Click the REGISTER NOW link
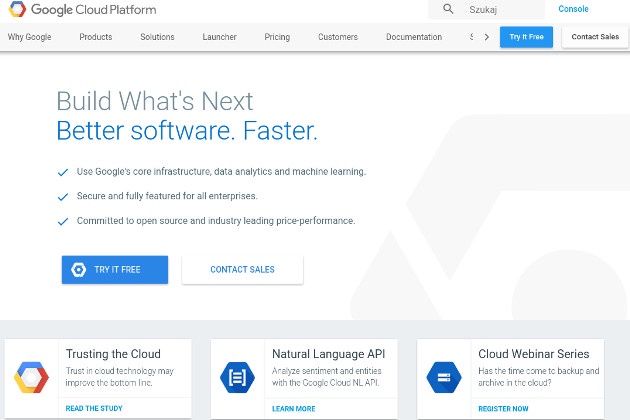The image size is (630, 420). (503, 409)
